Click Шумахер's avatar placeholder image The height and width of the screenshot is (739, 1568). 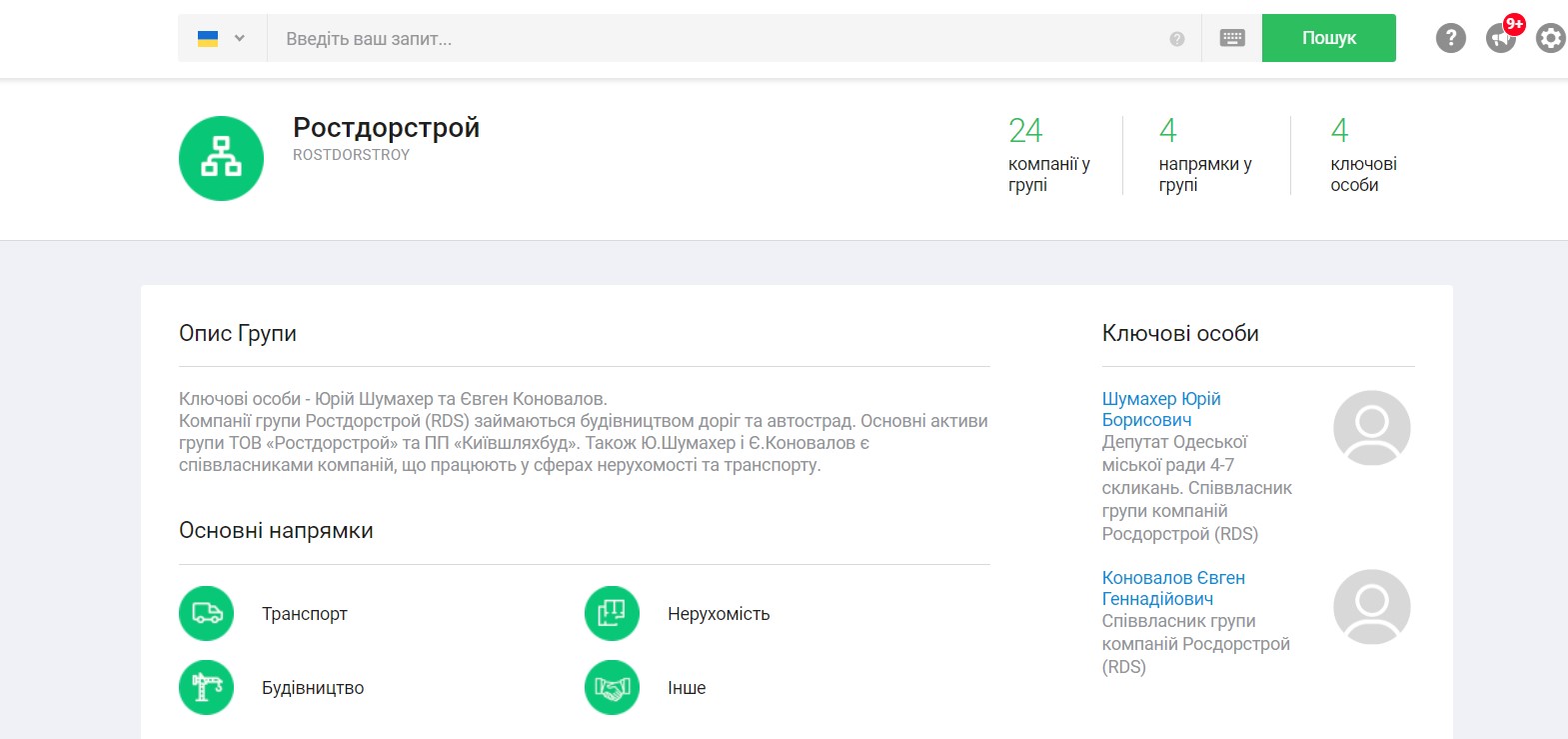1371,428
